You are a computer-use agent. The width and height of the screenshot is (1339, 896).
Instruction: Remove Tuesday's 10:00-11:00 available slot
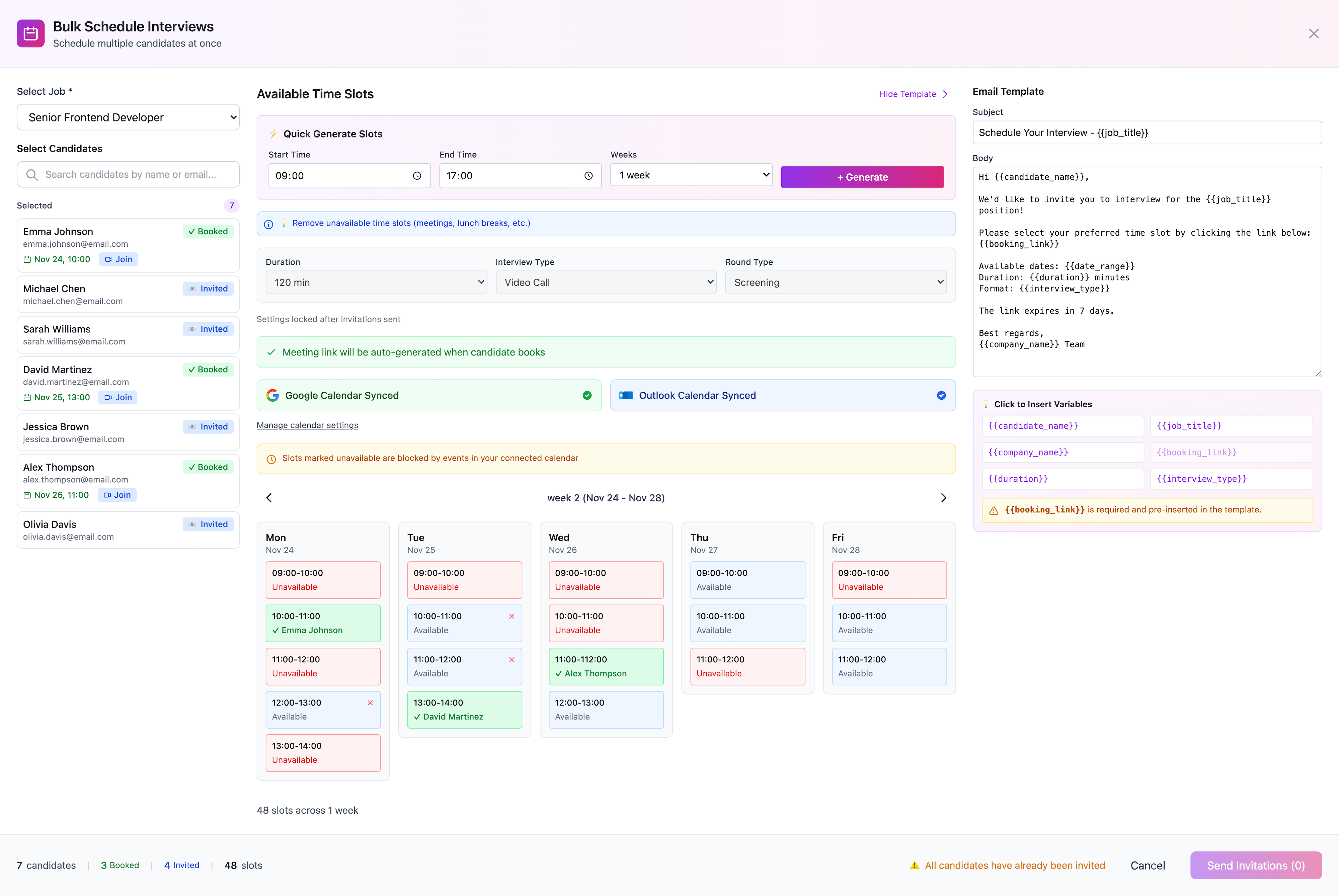click(511, 617)
